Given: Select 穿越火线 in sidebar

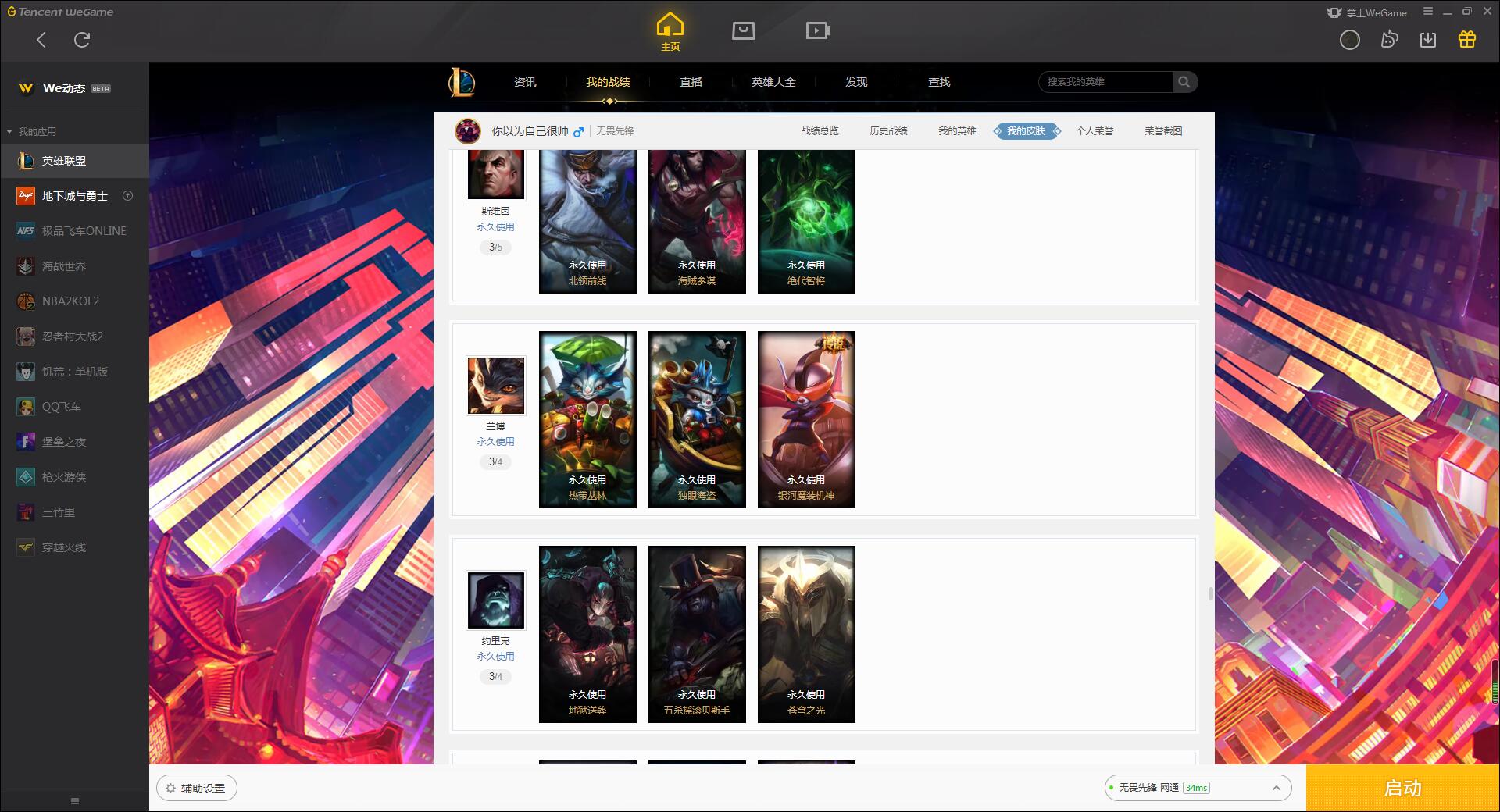Looking at the screenshot, I should tap(74, 547).
